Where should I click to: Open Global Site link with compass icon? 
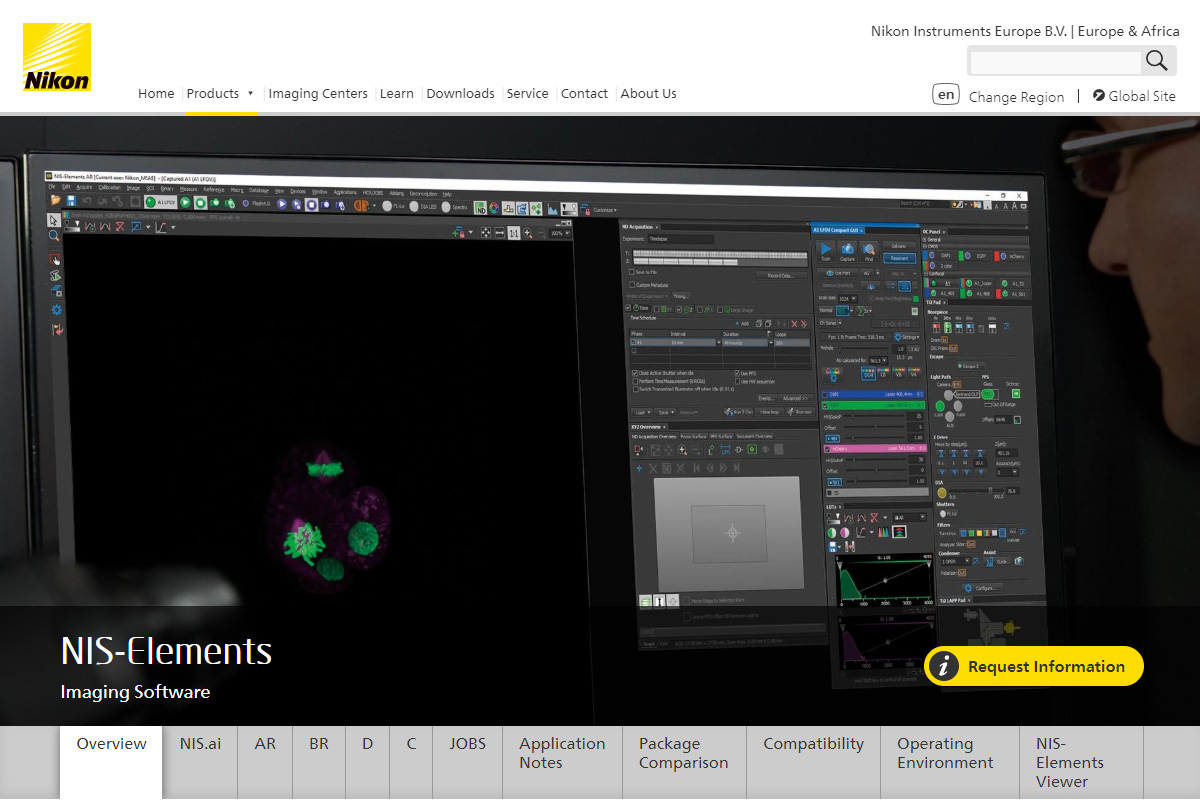click(1135, 96)
